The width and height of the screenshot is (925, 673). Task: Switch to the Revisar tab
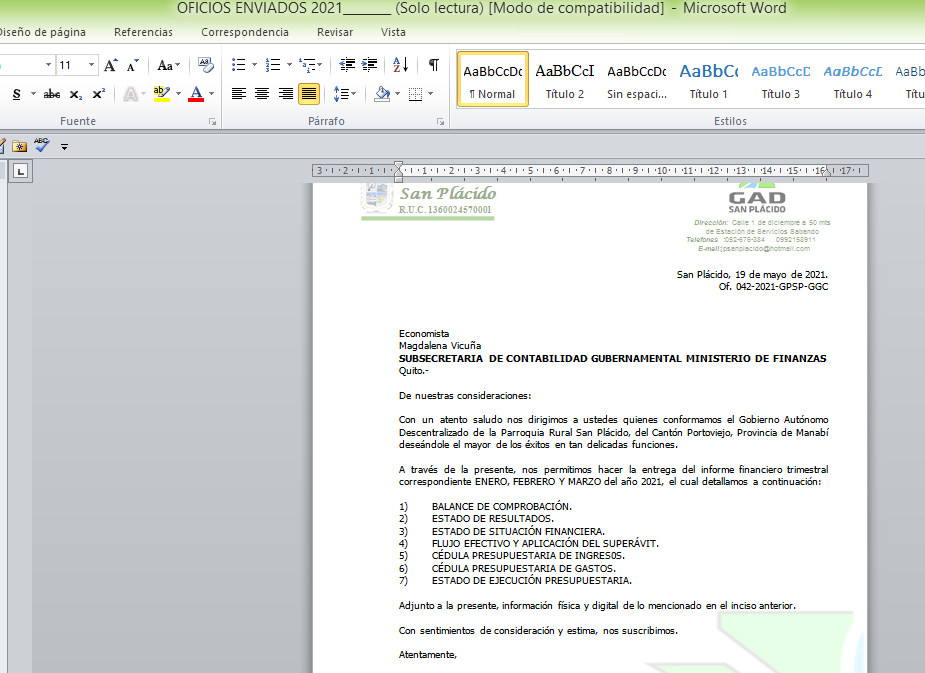pos(335,32)
